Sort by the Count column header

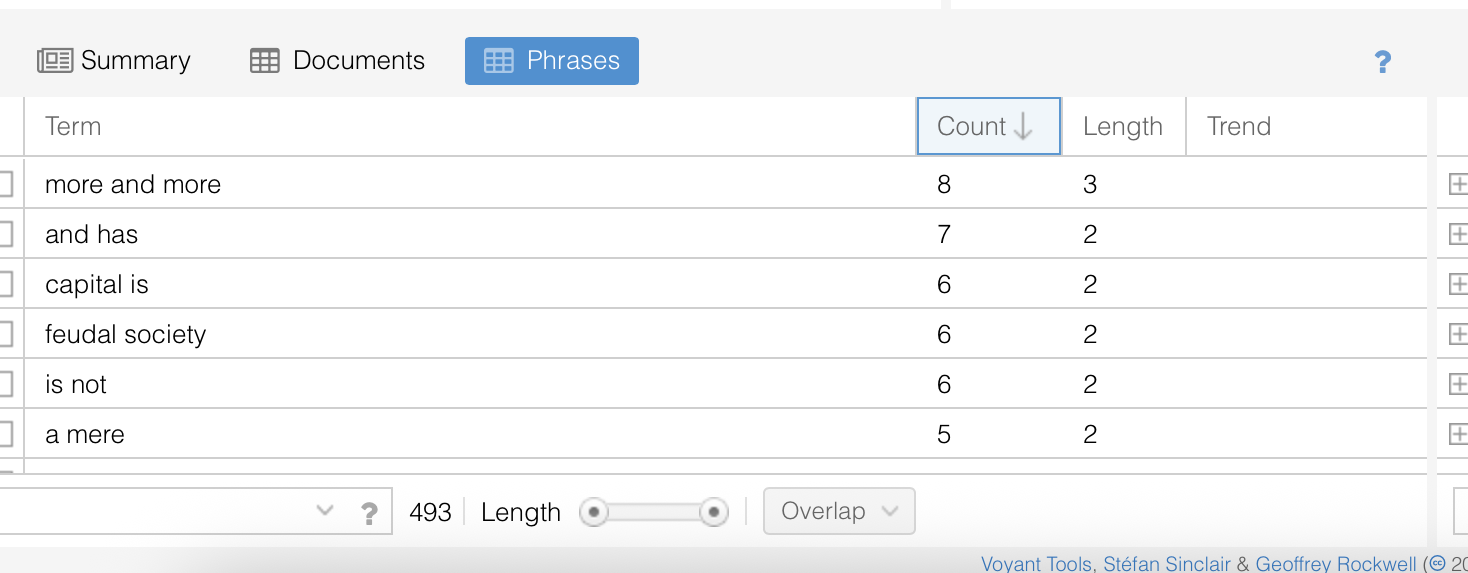tap(987, 126)
